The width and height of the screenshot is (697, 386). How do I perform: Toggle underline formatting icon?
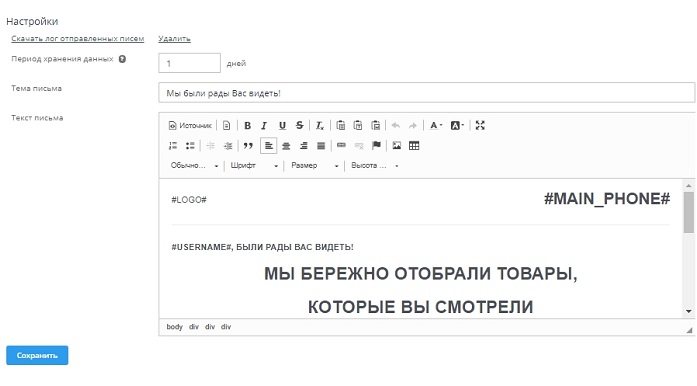coord(282,126)
